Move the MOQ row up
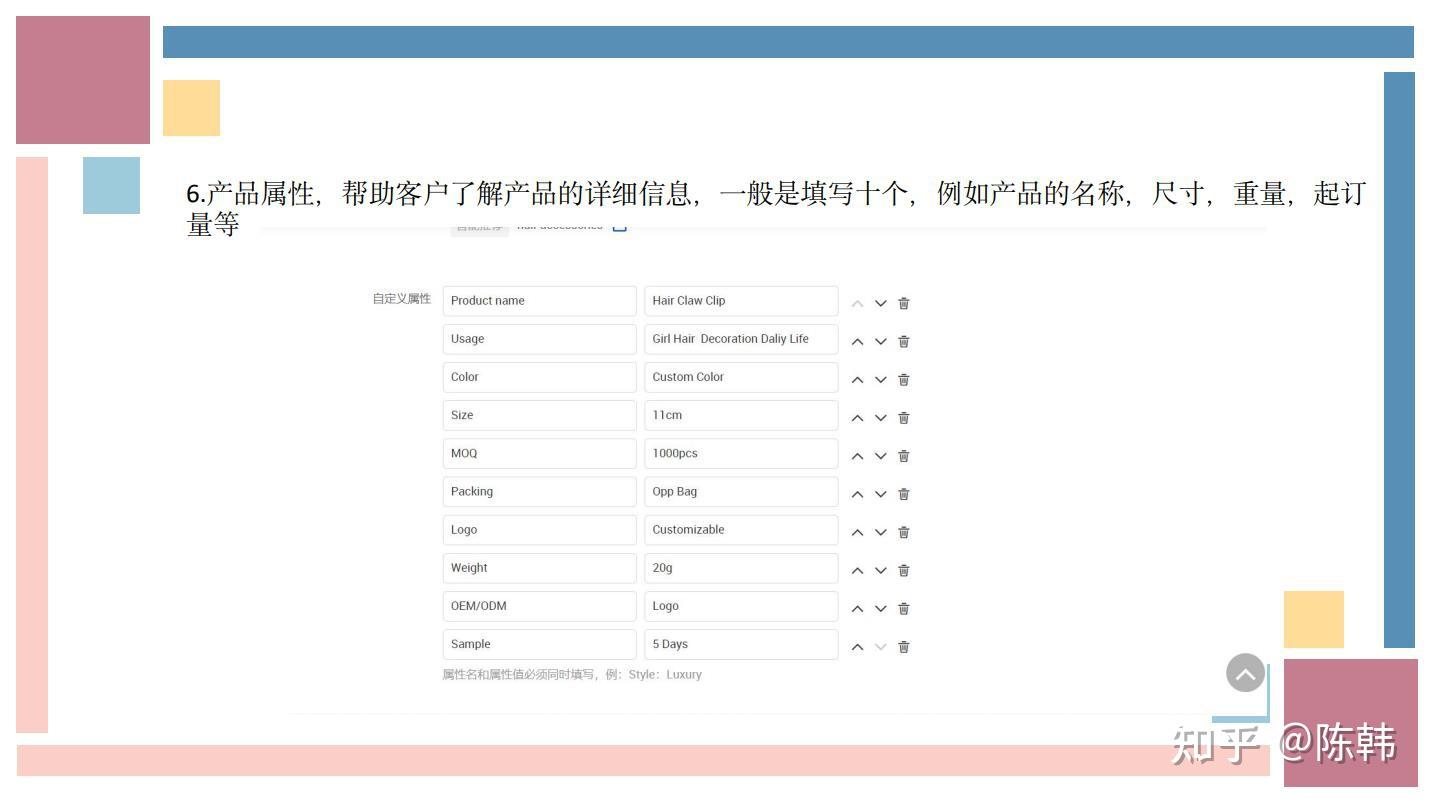1434x803 pixels. pos(857,456)
